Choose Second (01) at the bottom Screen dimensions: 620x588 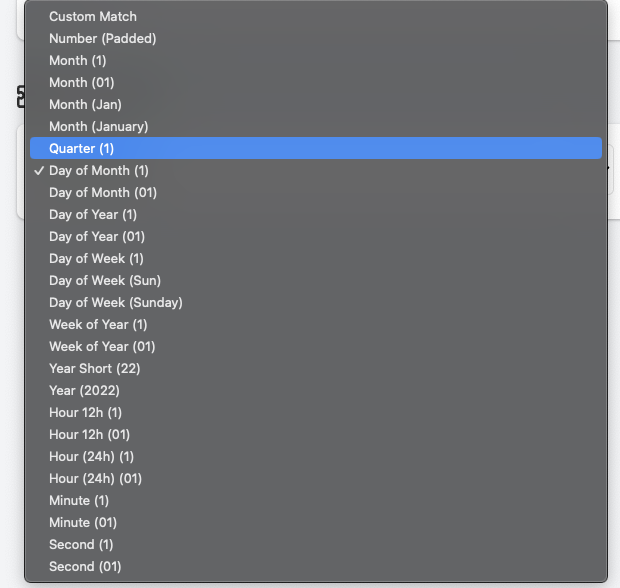(x=85, y=567)
